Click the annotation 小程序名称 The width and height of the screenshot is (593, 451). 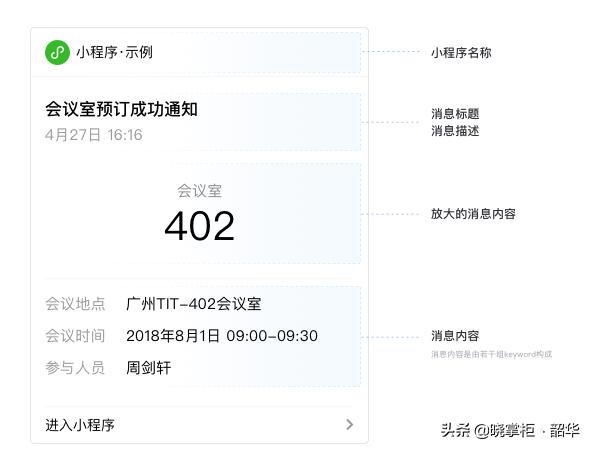[461, 53]
